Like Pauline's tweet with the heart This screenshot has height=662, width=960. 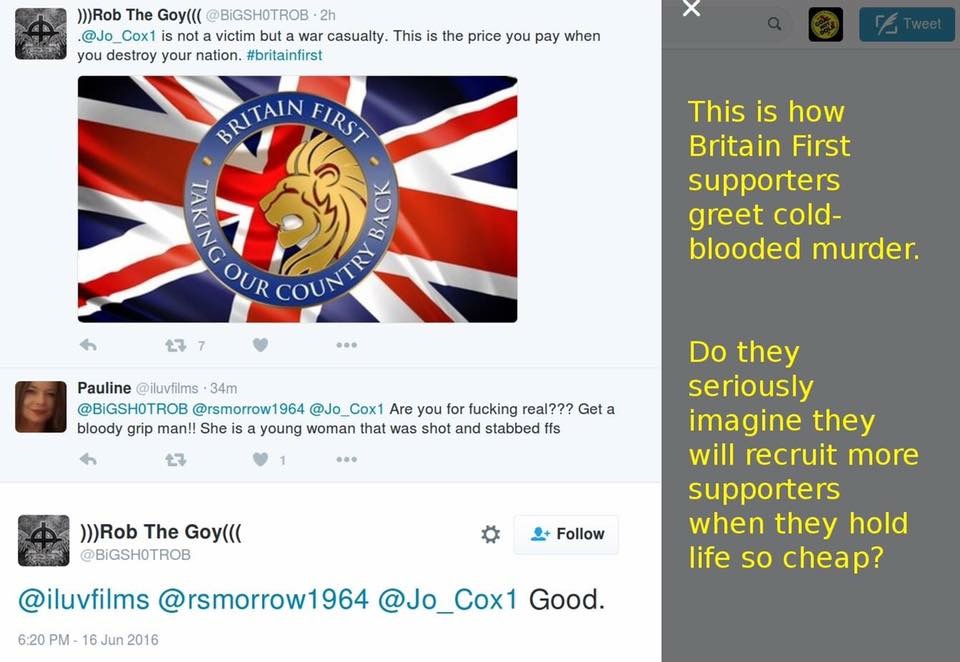click(260, 459)
